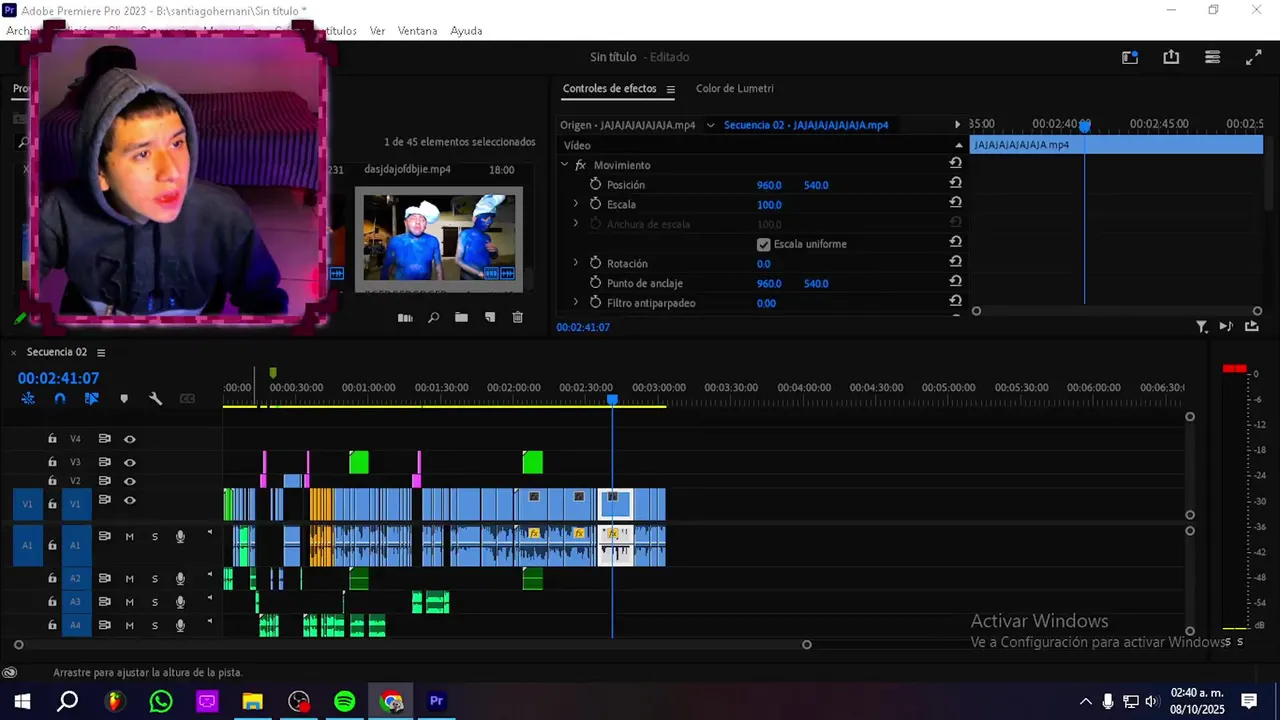Switch to the Color de Lumetri tab
This screenshot has height=720, width=1280.
click(x=734, y=88)
